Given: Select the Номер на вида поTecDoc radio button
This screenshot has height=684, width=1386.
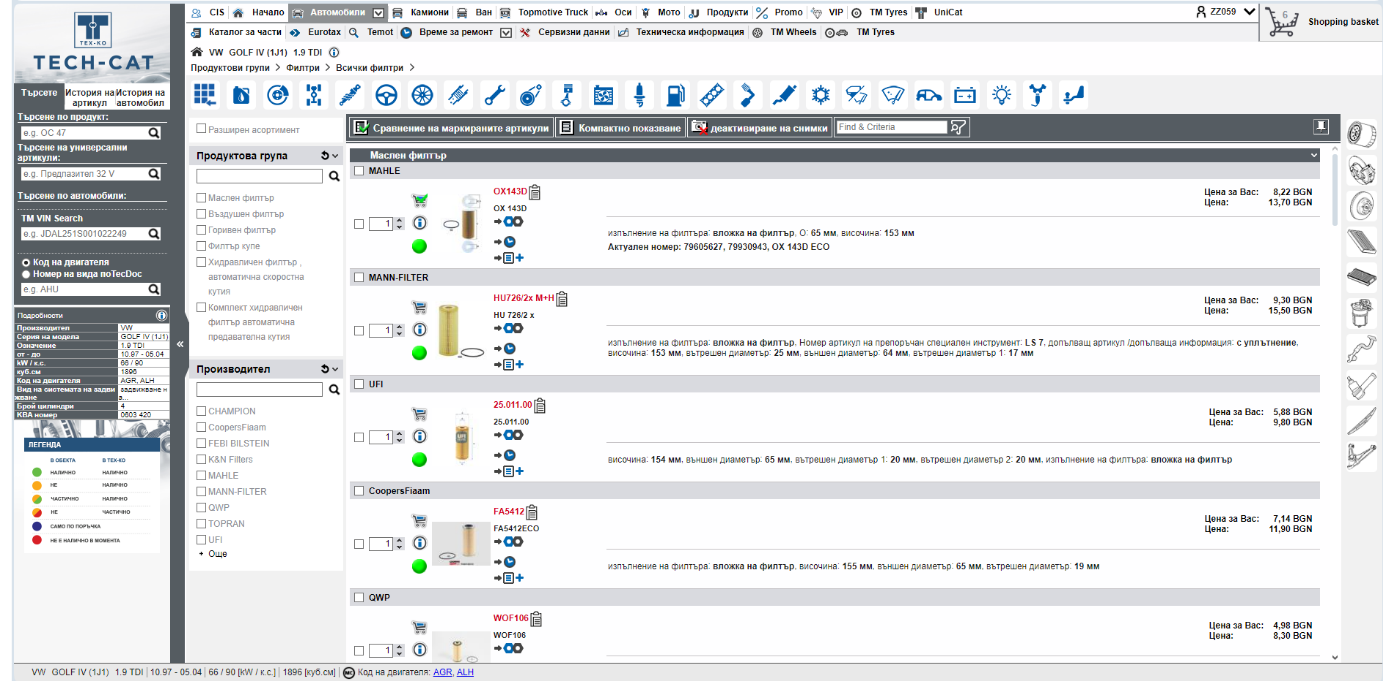Looking at the screenshot, I should pyautogui.click(x=26, y=274).
